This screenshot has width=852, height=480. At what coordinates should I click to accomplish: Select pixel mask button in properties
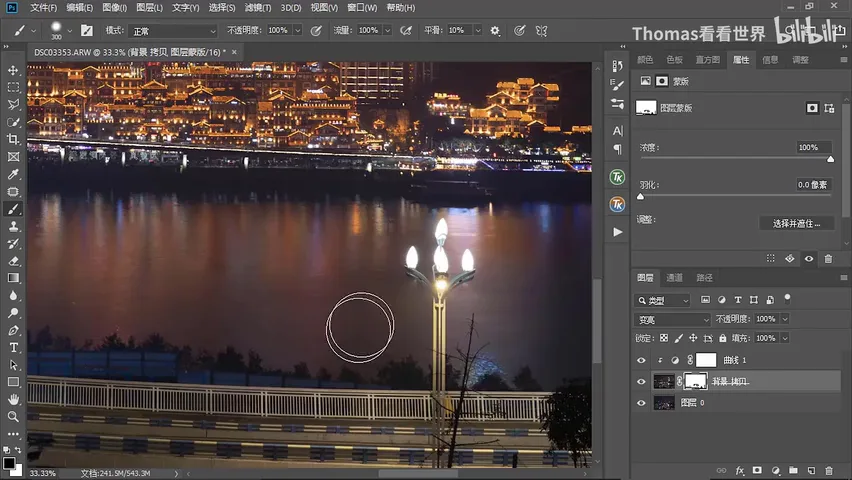812,108
